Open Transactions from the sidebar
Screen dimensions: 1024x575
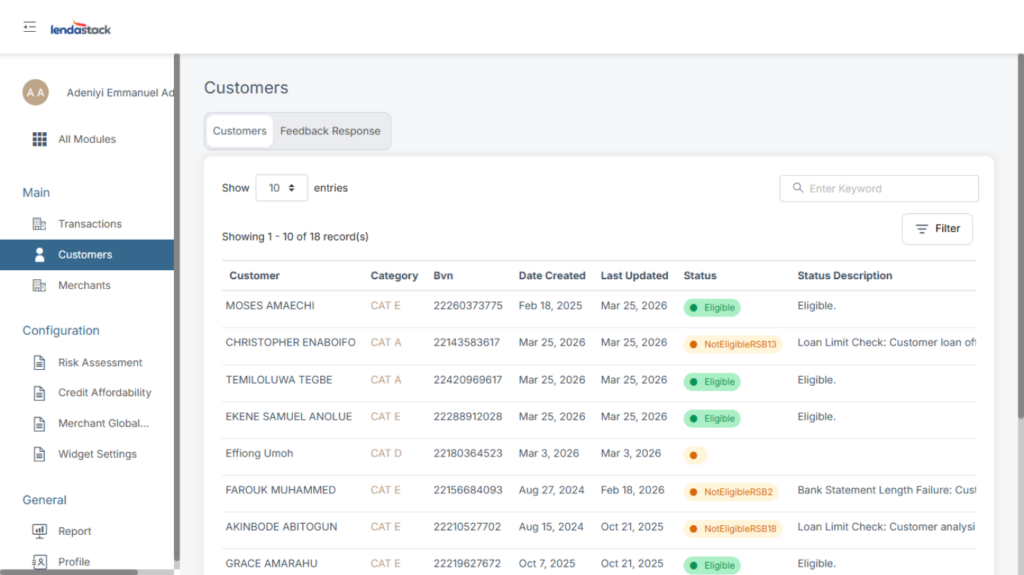(x=89, y=224)
